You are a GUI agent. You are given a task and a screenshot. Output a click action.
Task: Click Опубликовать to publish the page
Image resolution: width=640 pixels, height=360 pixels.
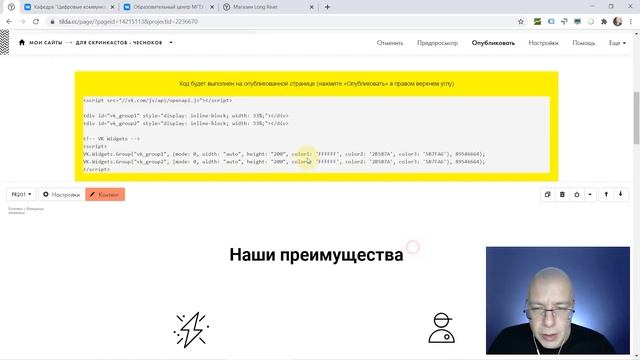(x=493, y=43)
